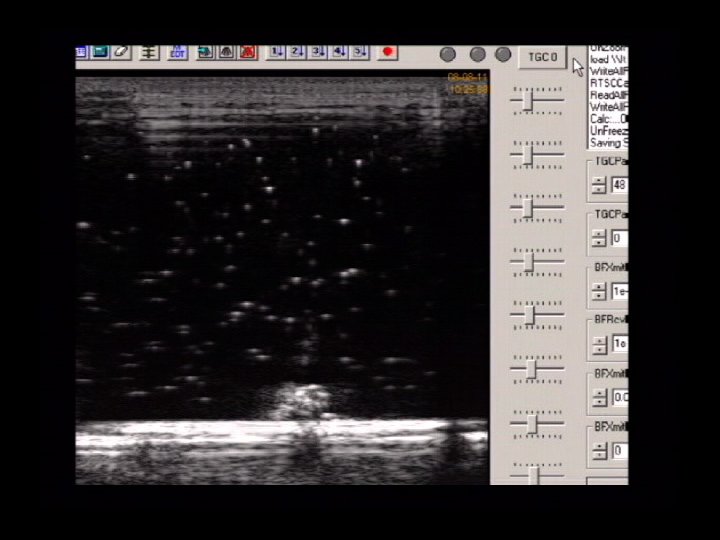Click the third TGC slider handle
The image size is (720, 540).
(527, 209)
